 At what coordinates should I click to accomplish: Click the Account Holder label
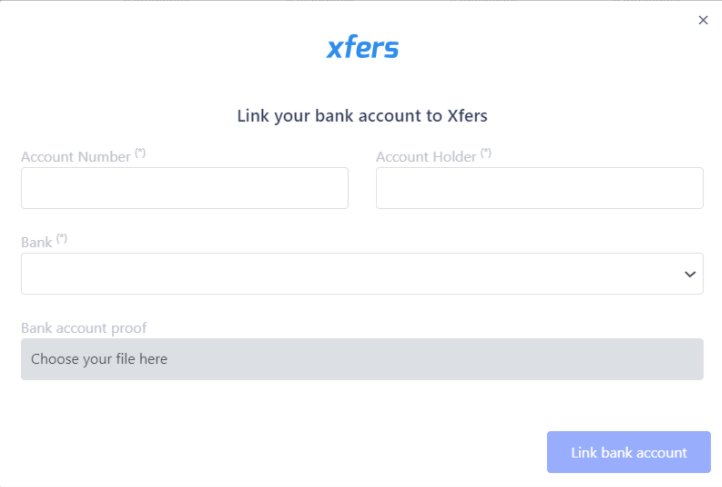coord(426,157)
